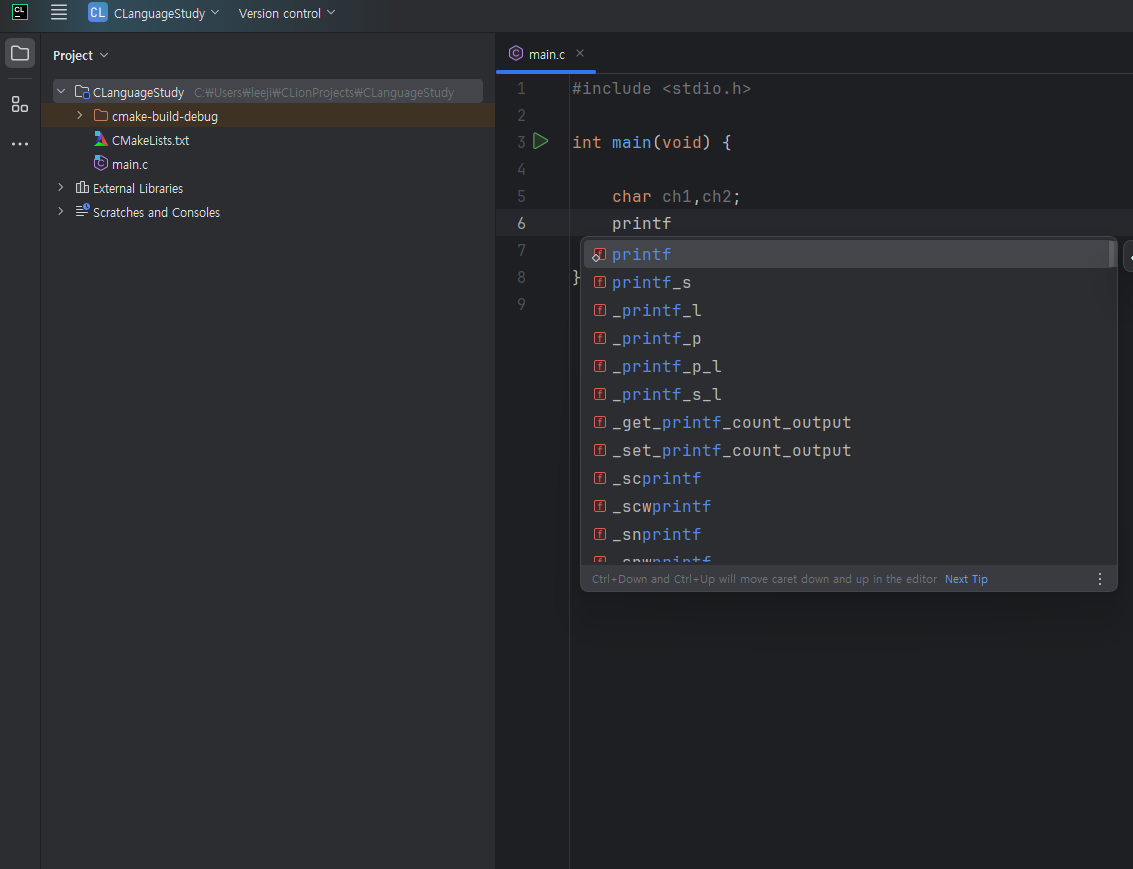Toggle the Project tool window folder icon
The height and width of the screenshot is (869, 1133).
pyautogui.click(x=20, y=53)
